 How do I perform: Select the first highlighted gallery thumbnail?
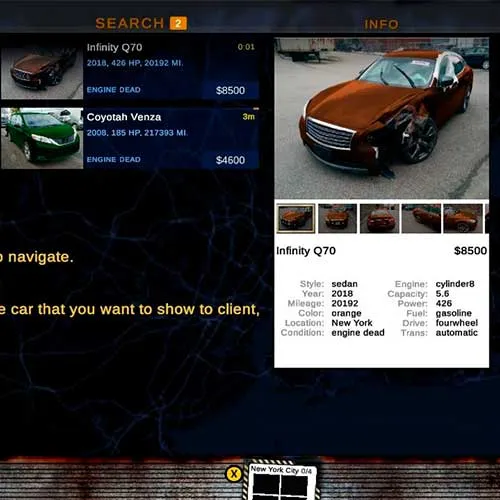click(x=296, y=218)
